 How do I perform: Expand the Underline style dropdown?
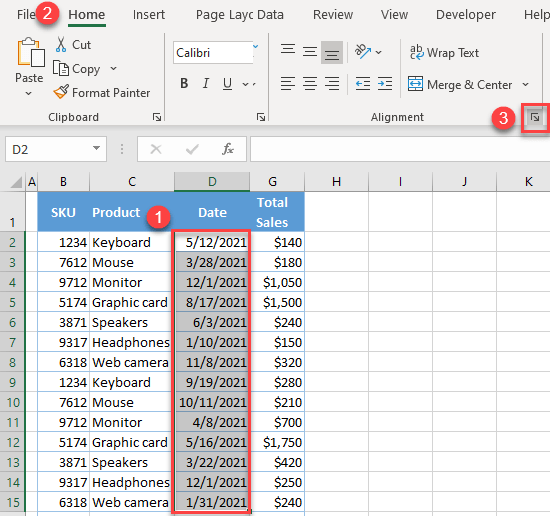coord(245,84)
